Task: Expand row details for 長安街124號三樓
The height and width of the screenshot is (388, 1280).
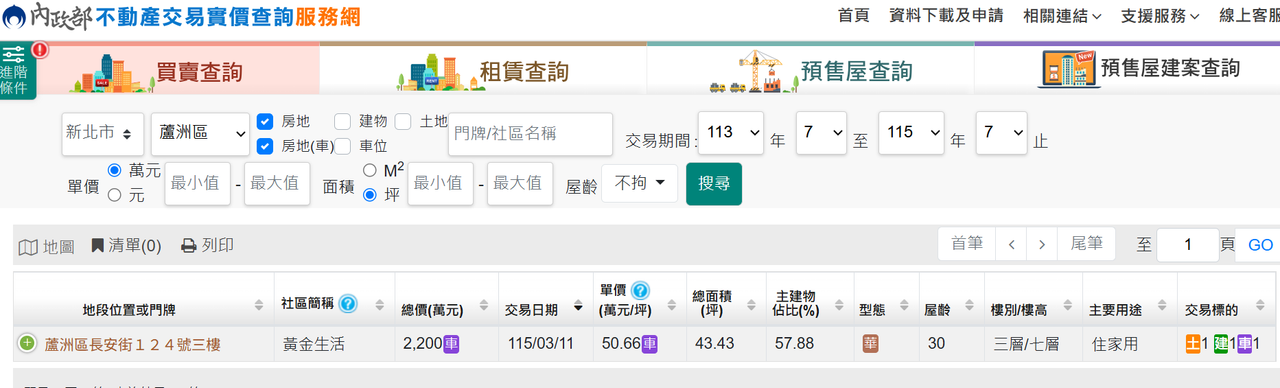Action: click(27, 344)
